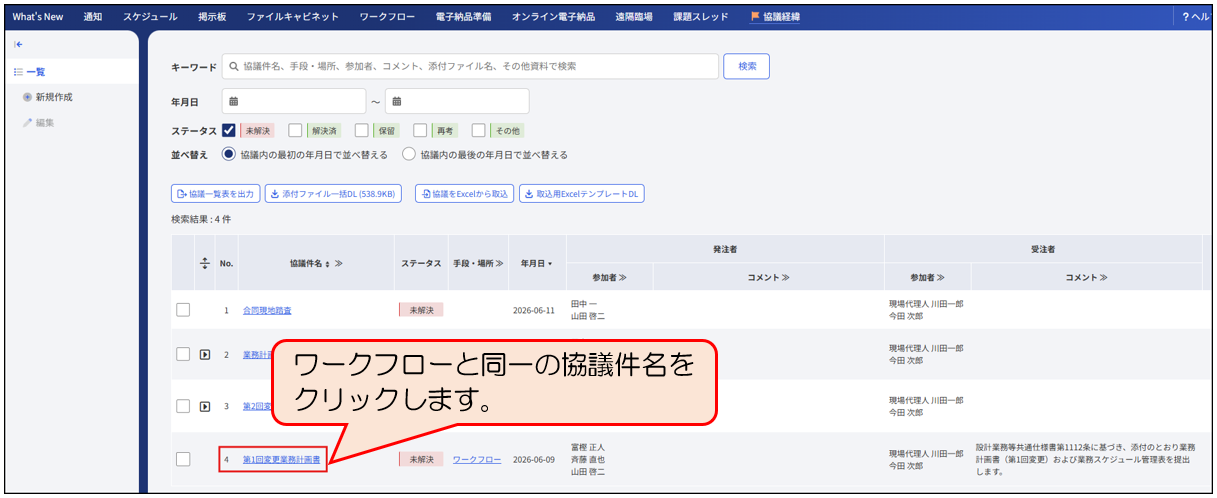
Task: Select sort by 最初の年月日 radio
Action: (x=229, y=155)
